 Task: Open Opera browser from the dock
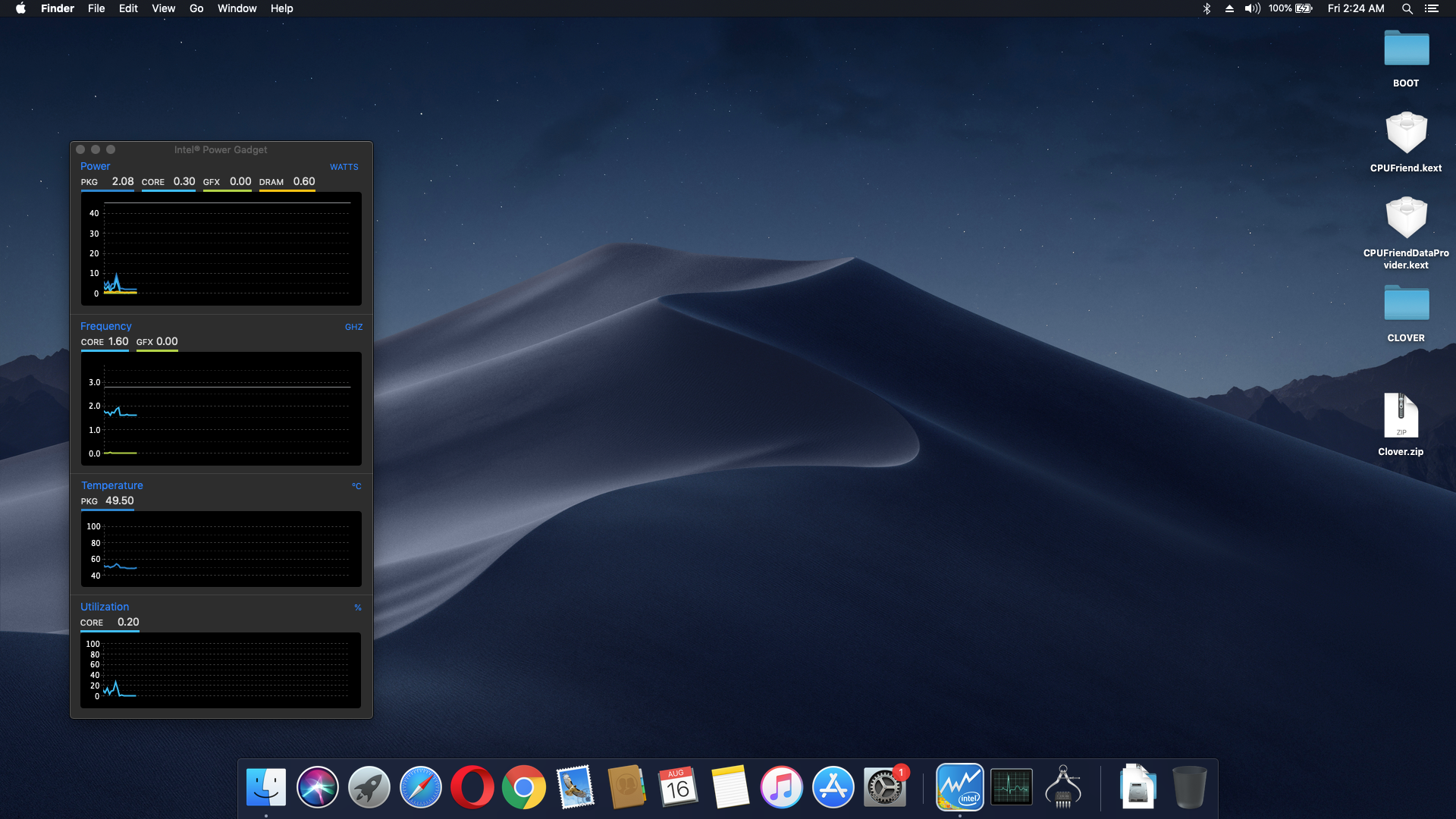click(x=472, y=787)
